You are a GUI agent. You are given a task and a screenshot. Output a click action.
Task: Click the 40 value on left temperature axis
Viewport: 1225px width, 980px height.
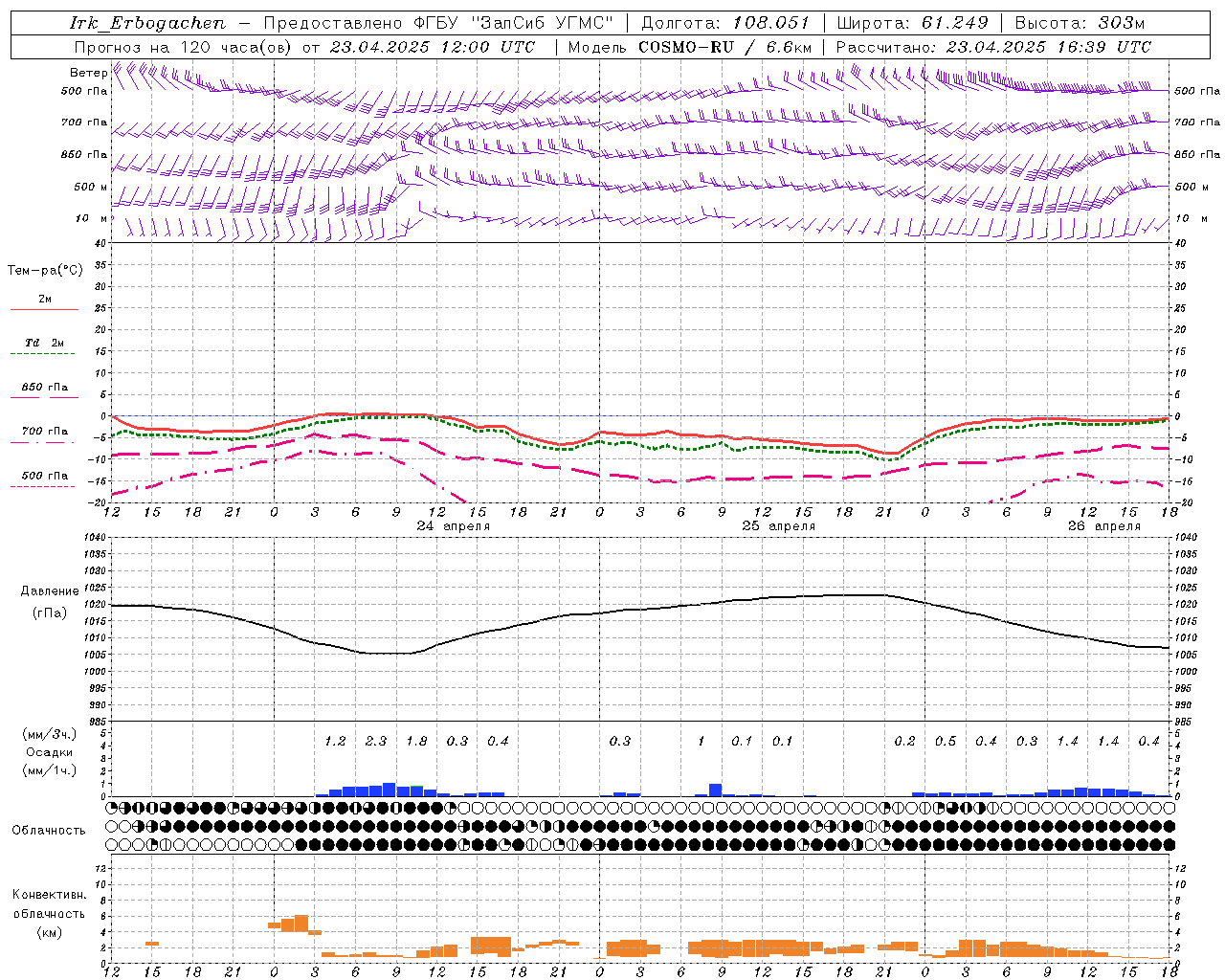100,243
